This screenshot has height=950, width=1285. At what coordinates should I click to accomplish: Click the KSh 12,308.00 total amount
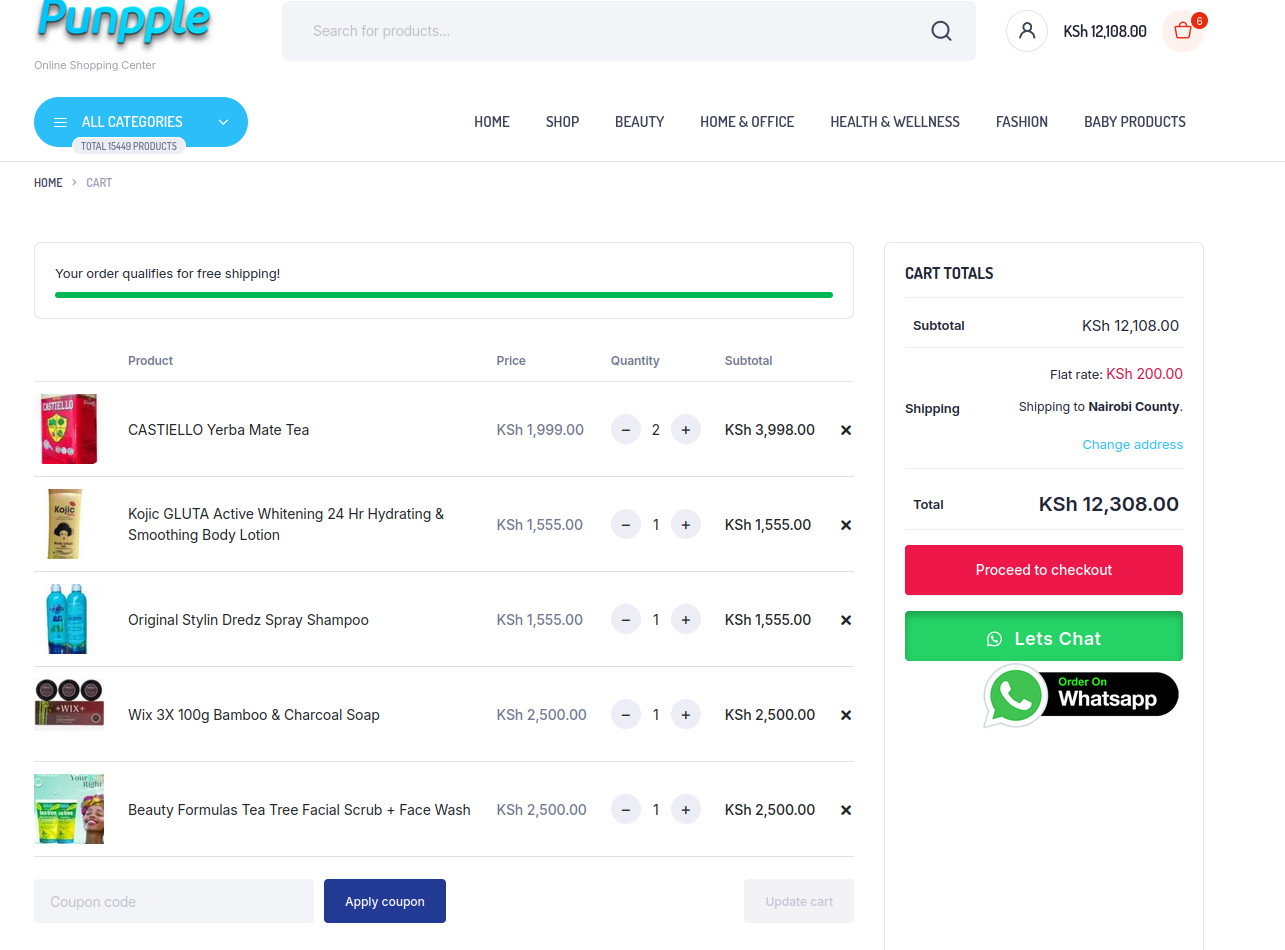1109,504
